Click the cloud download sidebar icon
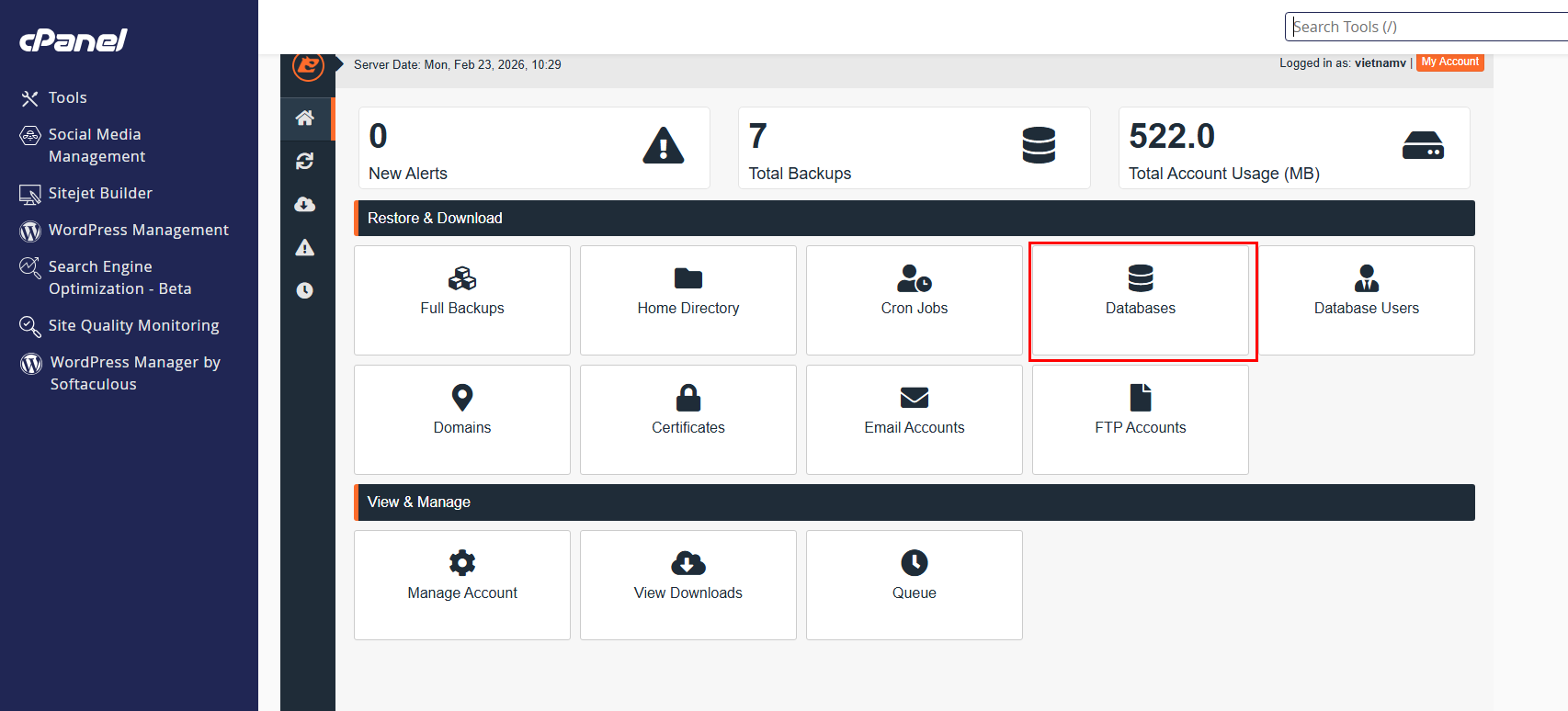This screenshot has height=711, width=1568. [305, 204]
